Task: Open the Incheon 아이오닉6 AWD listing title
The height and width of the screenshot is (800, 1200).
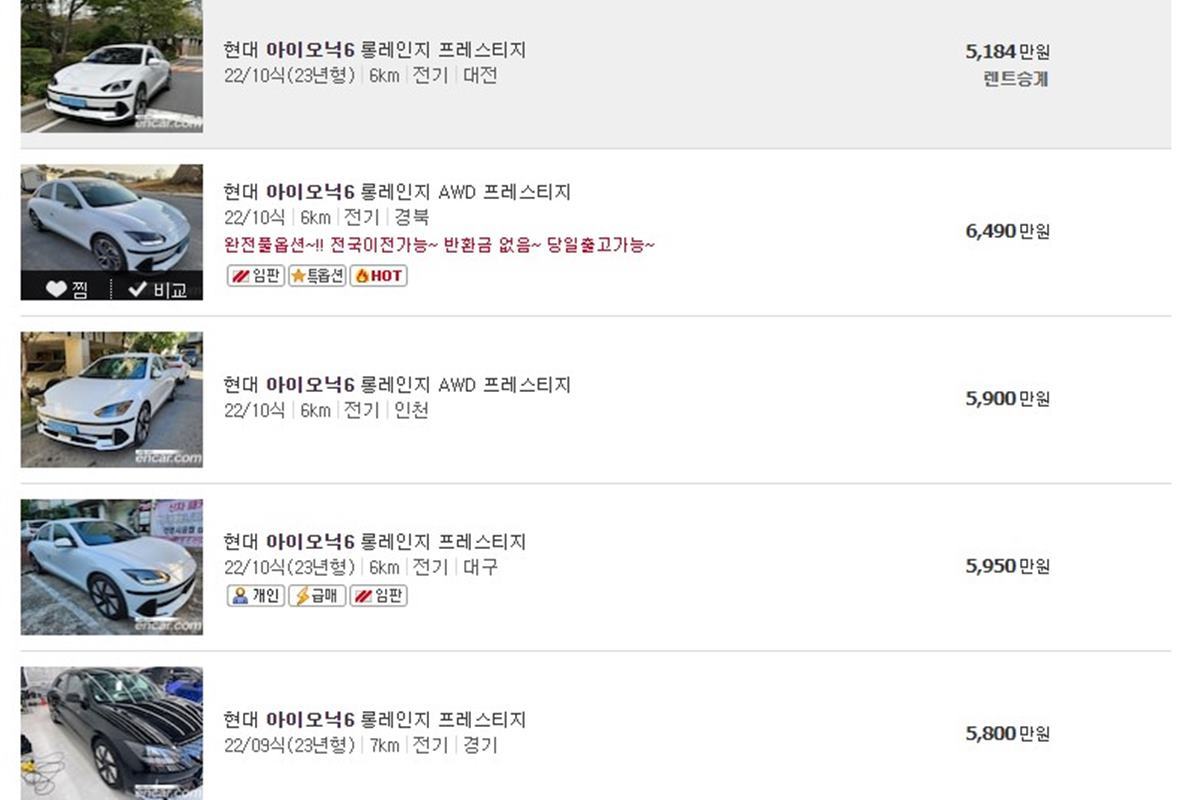Action: pyautogui.click(x=395, y=384)
